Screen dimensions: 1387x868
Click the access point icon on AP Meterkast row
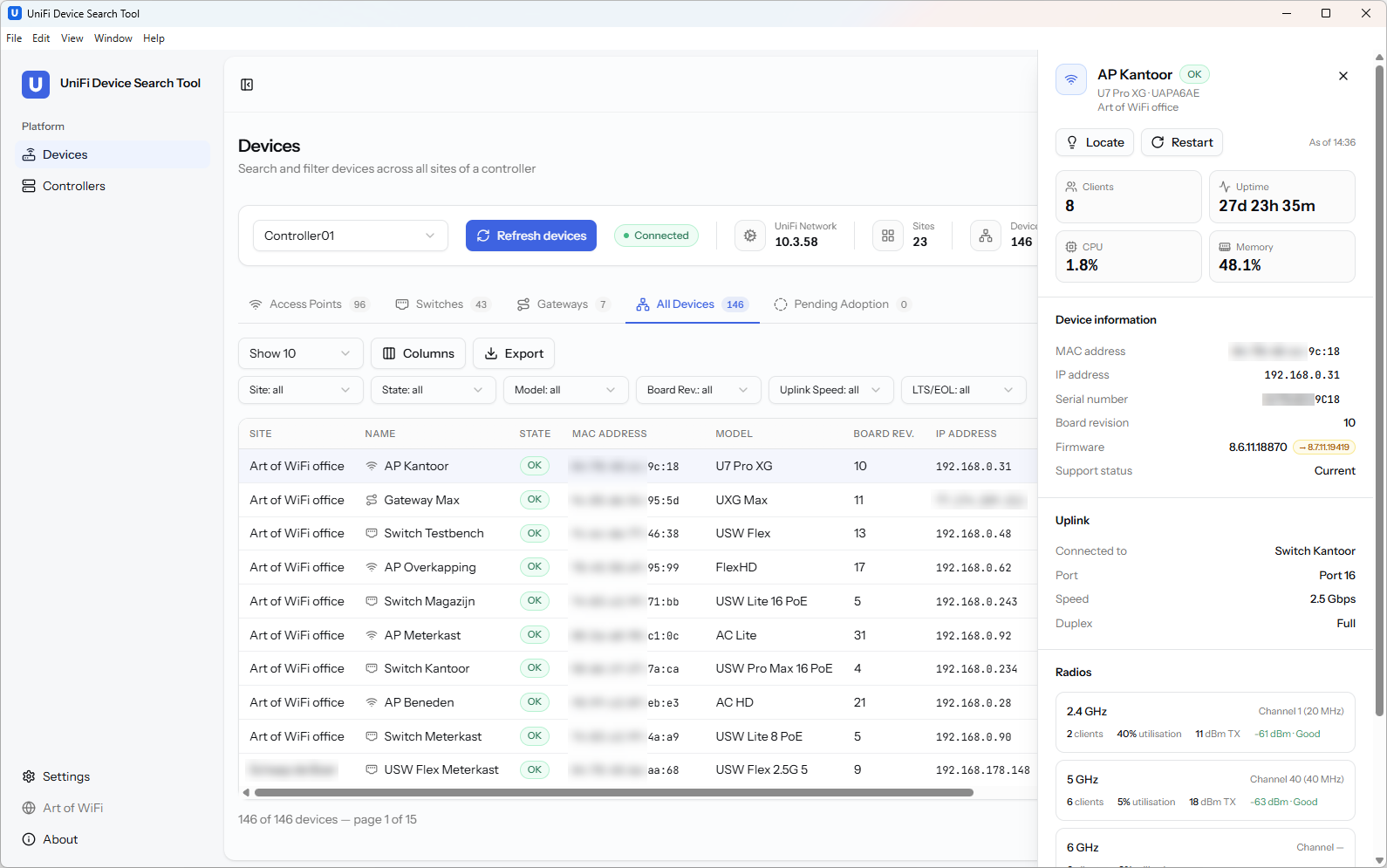(372, 635)
